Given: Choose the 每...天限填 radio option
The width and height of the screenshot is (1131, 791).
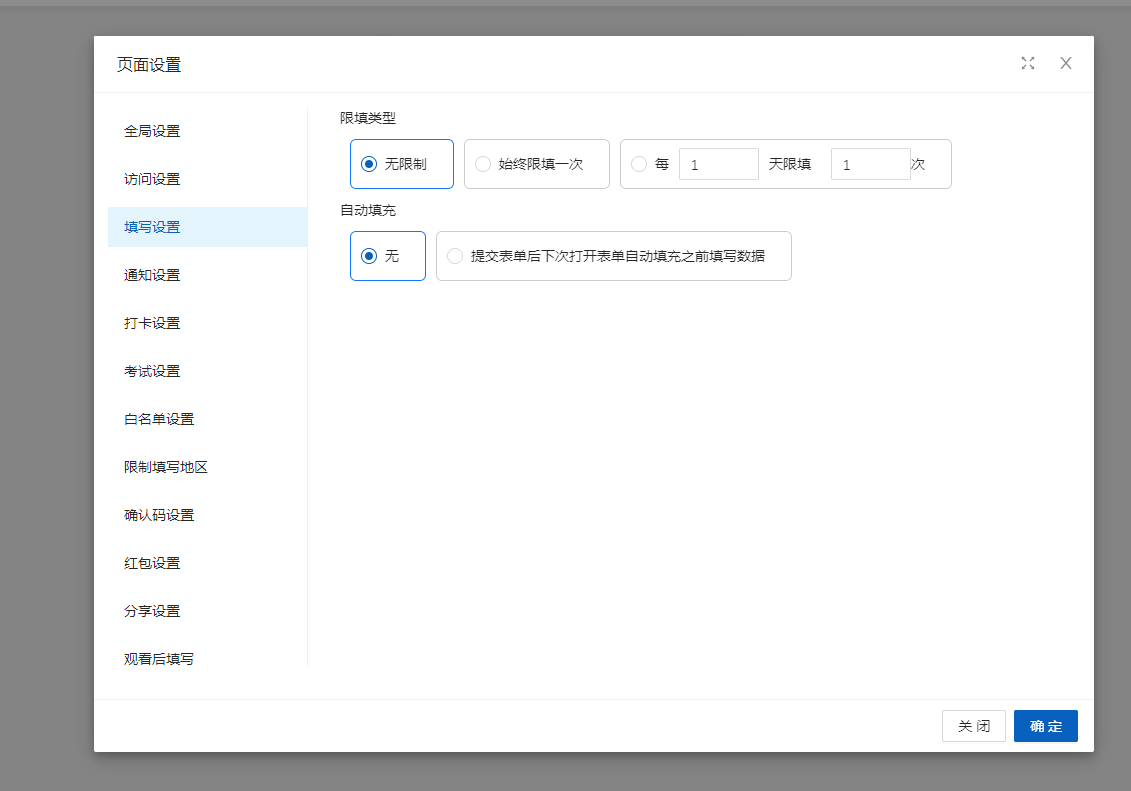Looking at the screenshot, I should coord(639,164).
